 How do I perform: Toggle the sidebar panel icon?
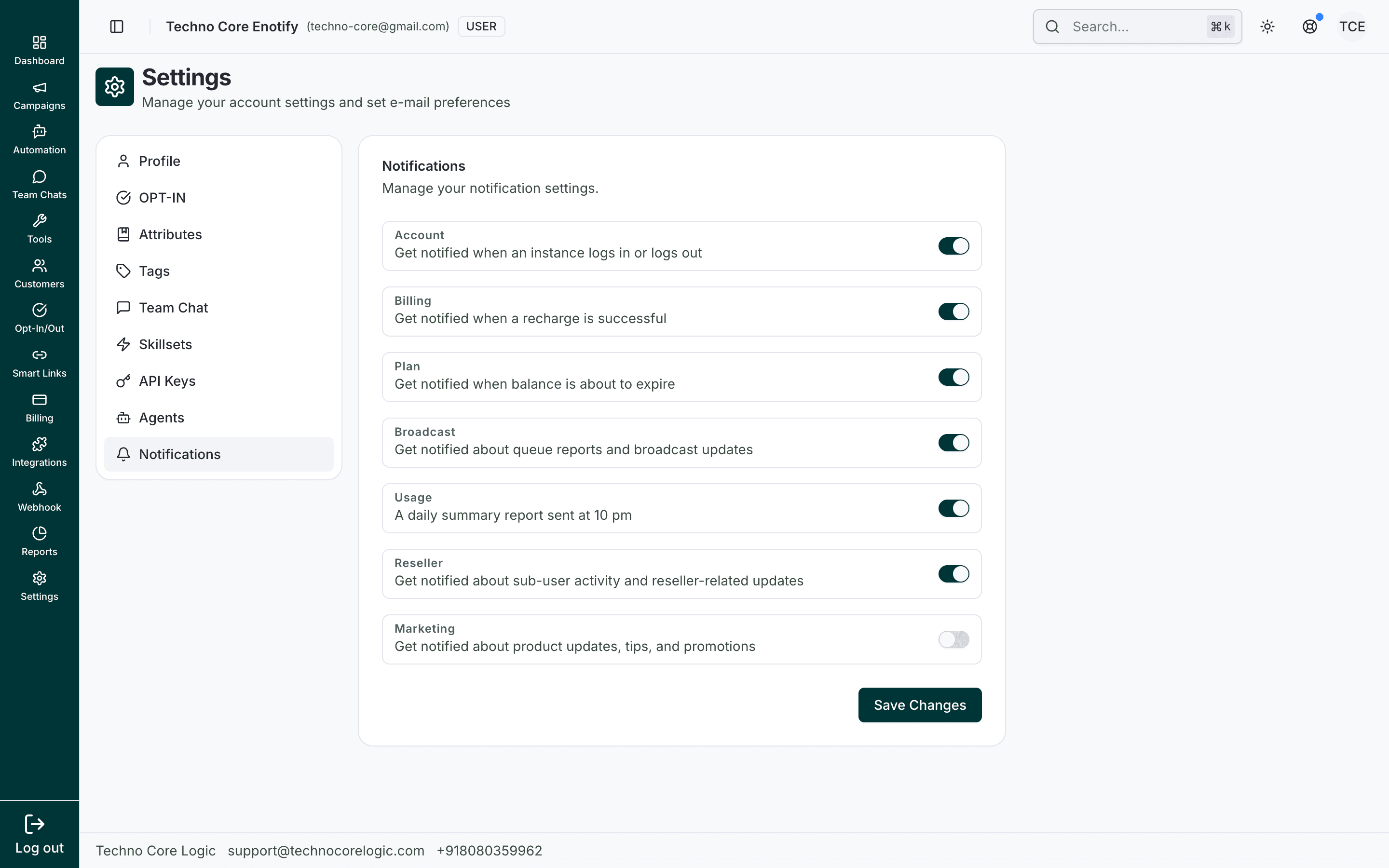(117, 27)
